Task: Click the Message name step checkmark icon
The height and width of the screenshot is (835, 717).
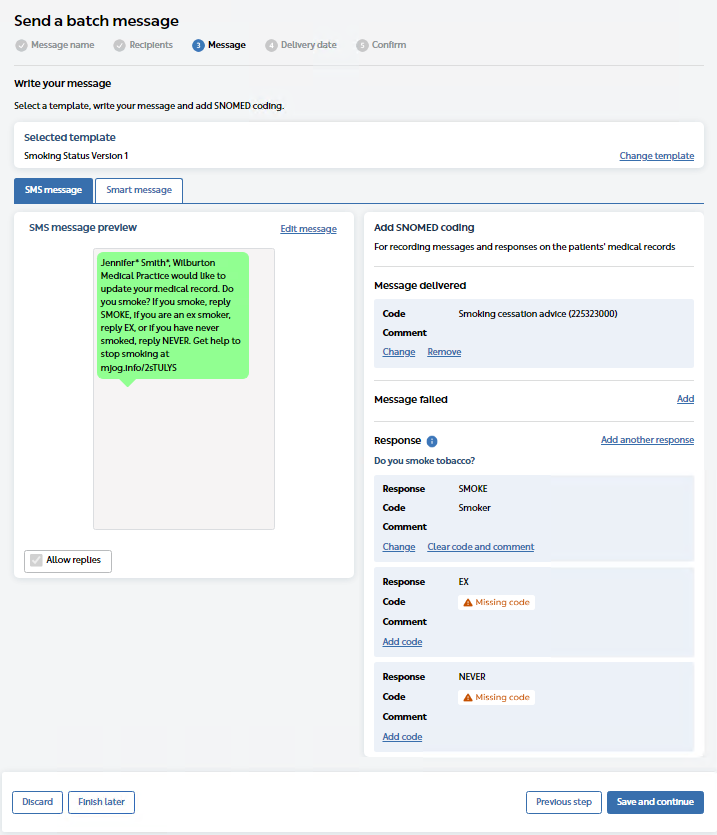Action: [x=21, y=45]
